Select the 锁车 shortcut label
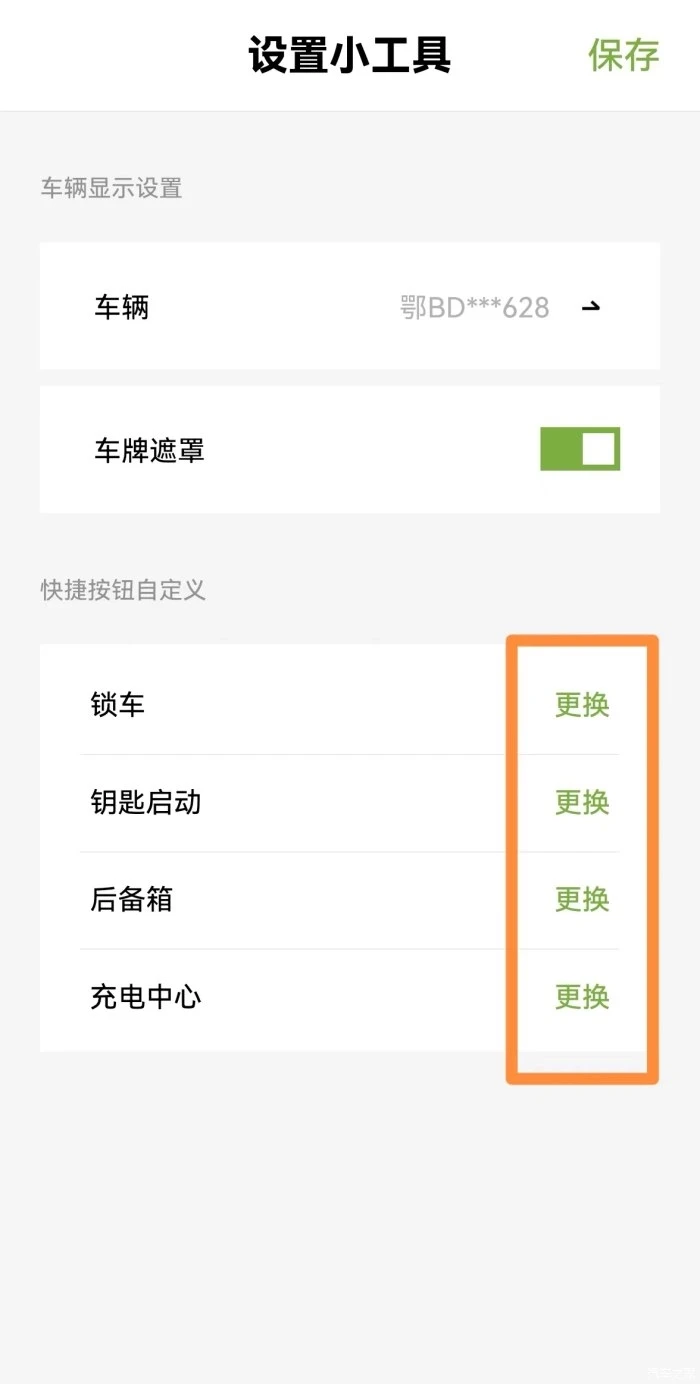The image size is (700, 1384). [x=118, y=705]
